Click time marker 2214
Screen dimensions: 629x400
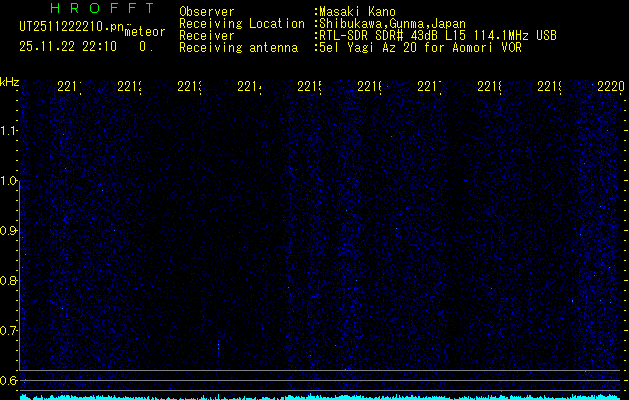[x=249, y=86]
